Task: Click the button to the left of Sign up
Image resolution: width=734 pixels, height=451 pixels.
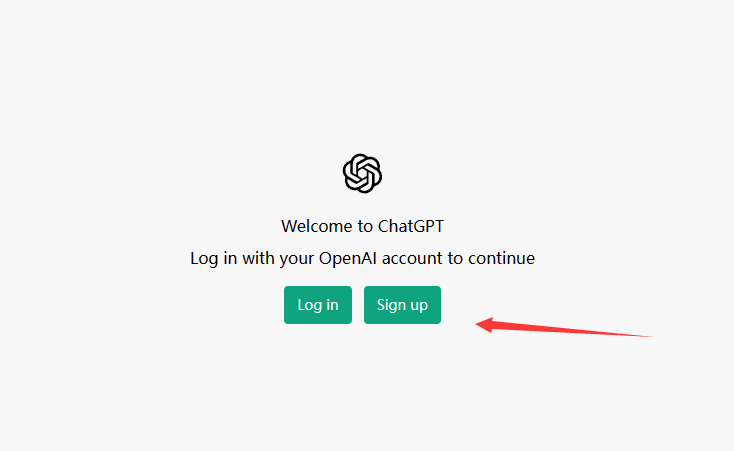Action: click(318, 305)
